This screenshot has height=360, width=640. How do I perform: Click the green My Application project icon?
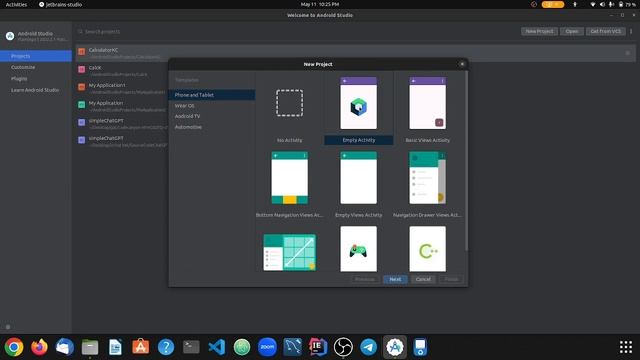coord(82,104)
